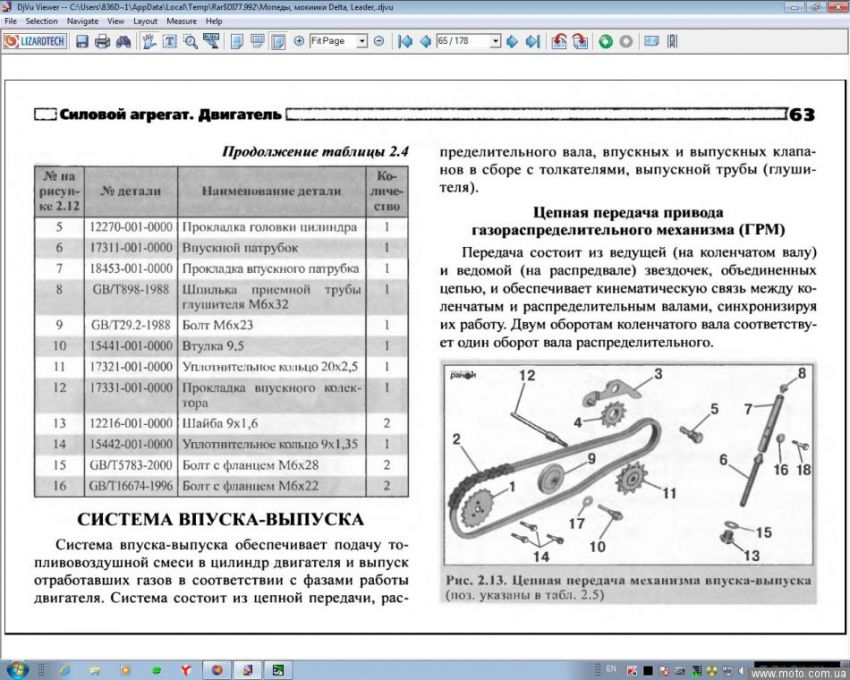This screenshot has width=850, height=680.
Task: Select the hand pan tool
Action: 150,41
